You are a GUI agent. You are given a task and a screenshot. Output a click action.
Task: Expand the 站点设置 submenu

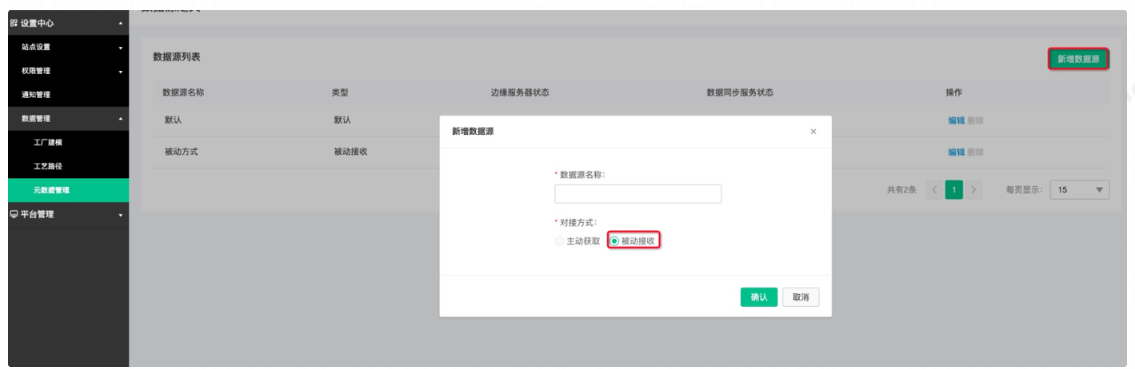pyautogui.click(x=121, y=48)
